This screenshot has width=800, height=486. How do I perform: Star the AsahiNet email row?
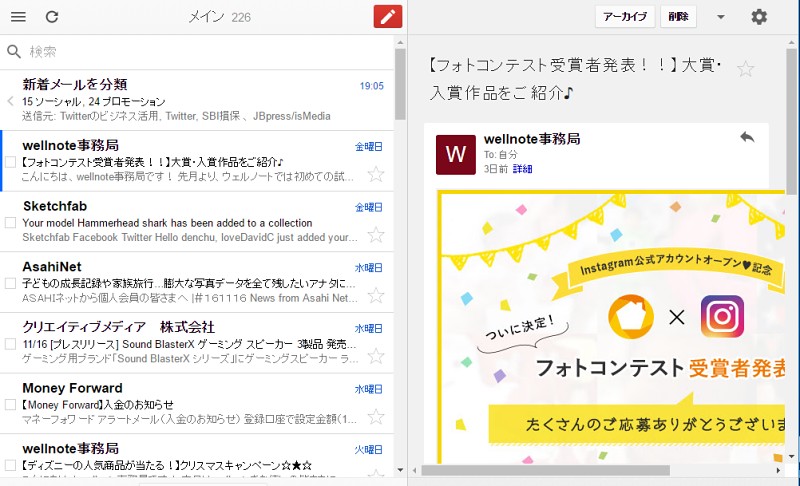coord(376,295)
